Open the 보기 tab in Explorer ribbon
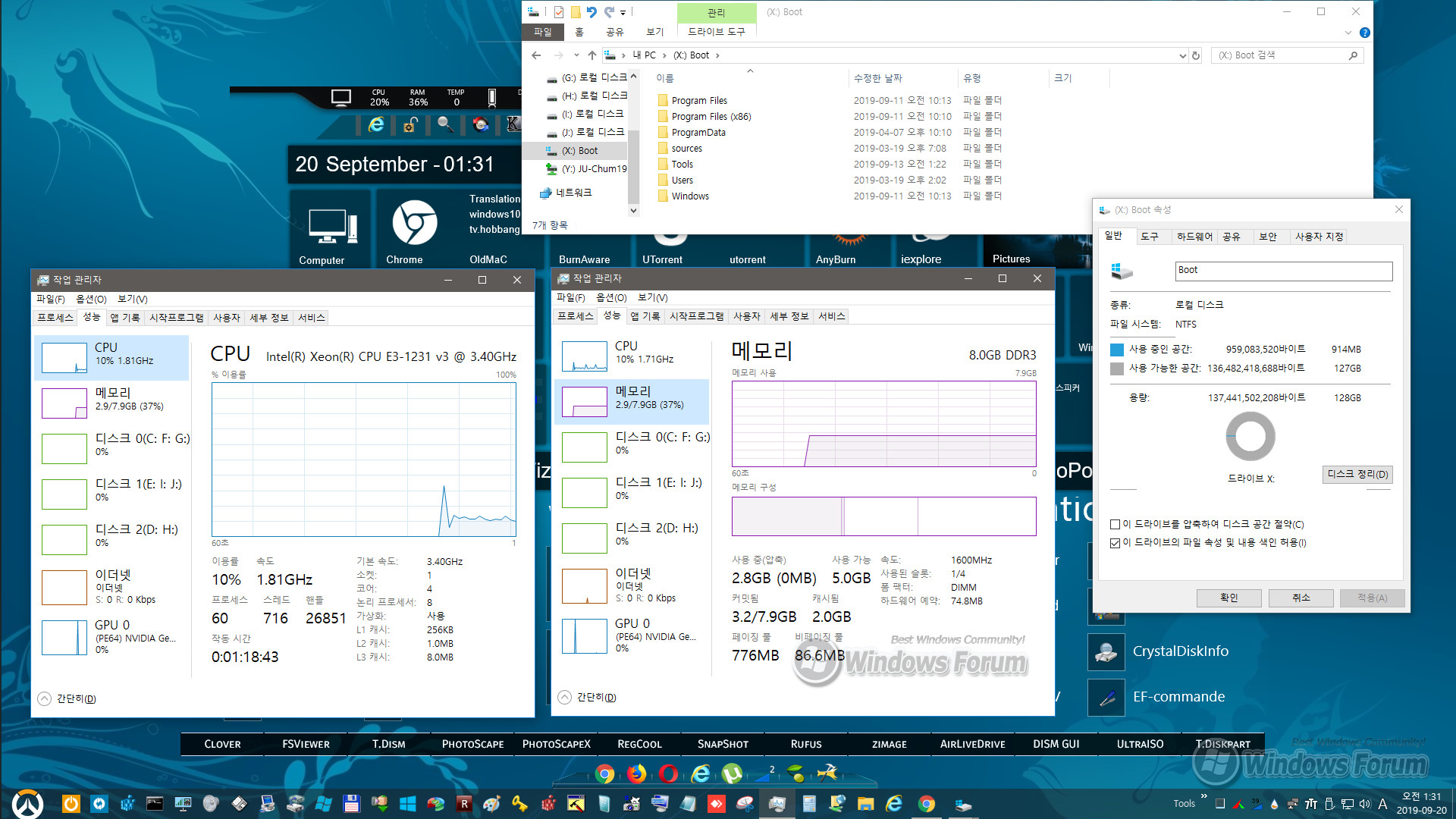 (654, 32)
